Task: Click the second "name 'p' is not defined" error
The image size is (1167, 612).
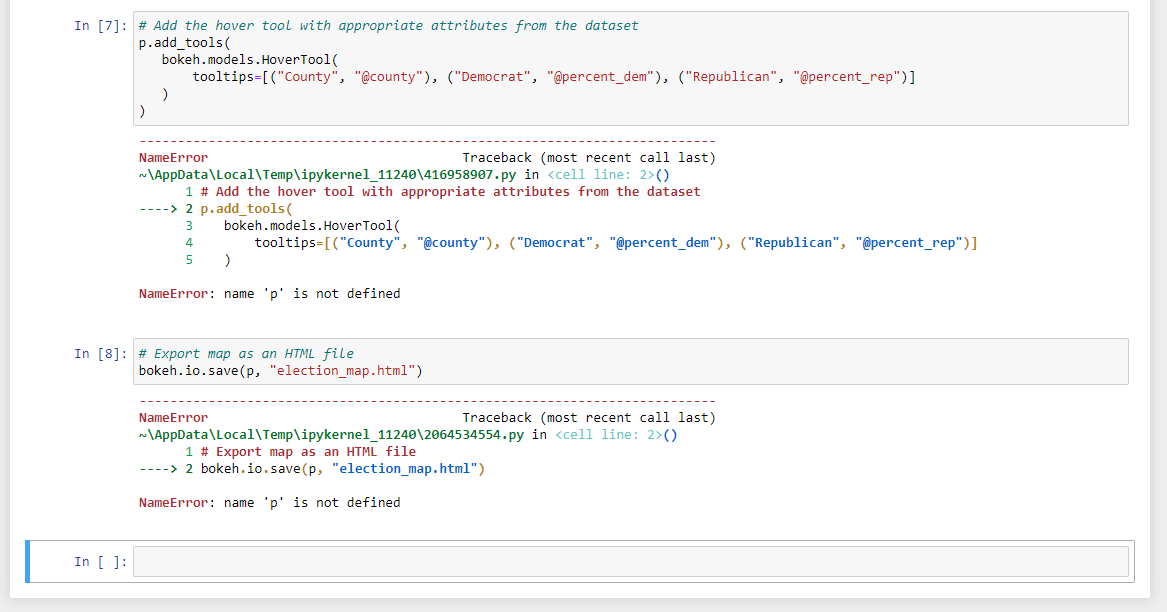Action: (x=268, y=502)
